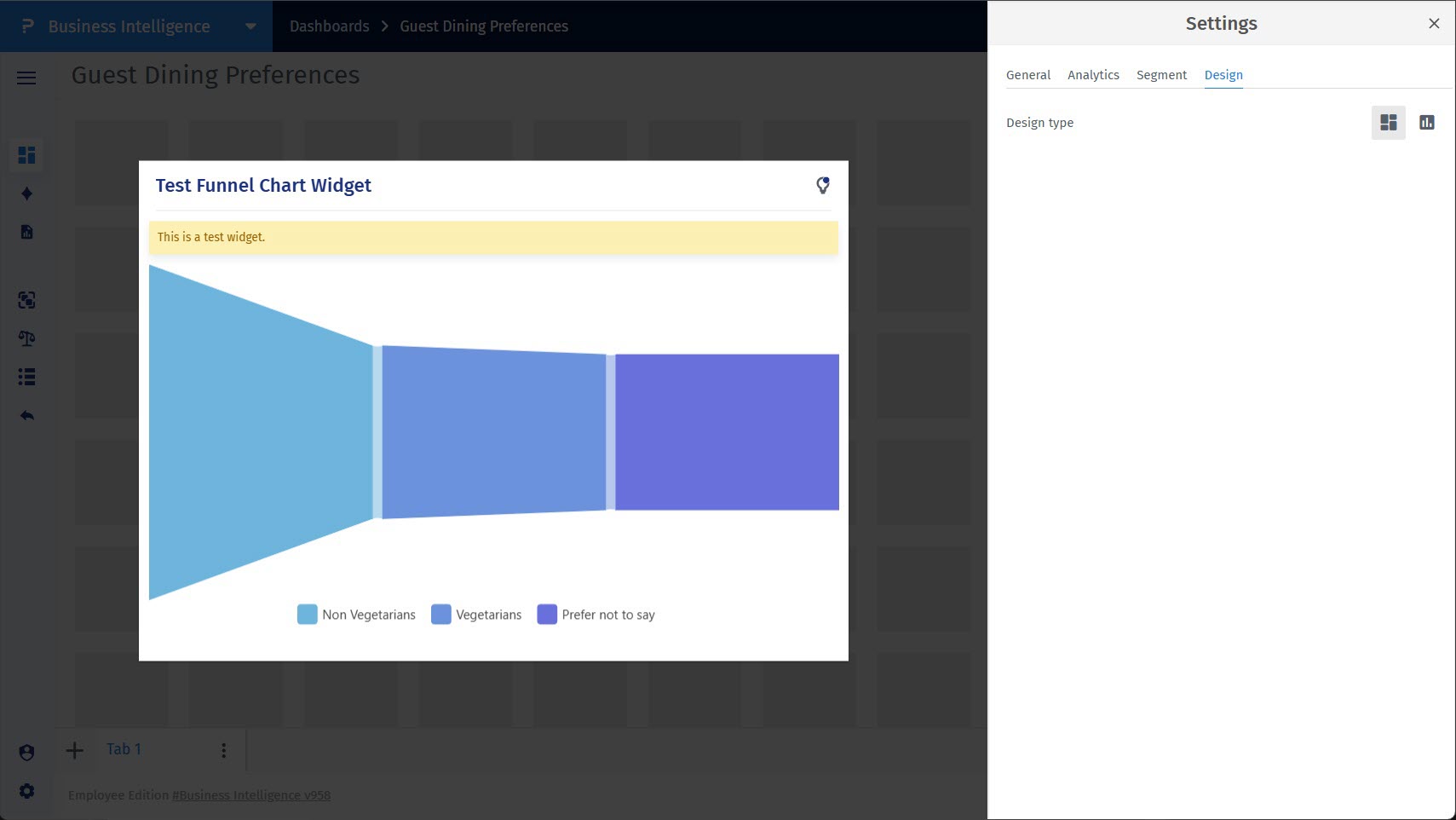Click the diamond icon in the sidebar
The height and width of the screenshot is (820, 1456).
click(x=26, y=193)
